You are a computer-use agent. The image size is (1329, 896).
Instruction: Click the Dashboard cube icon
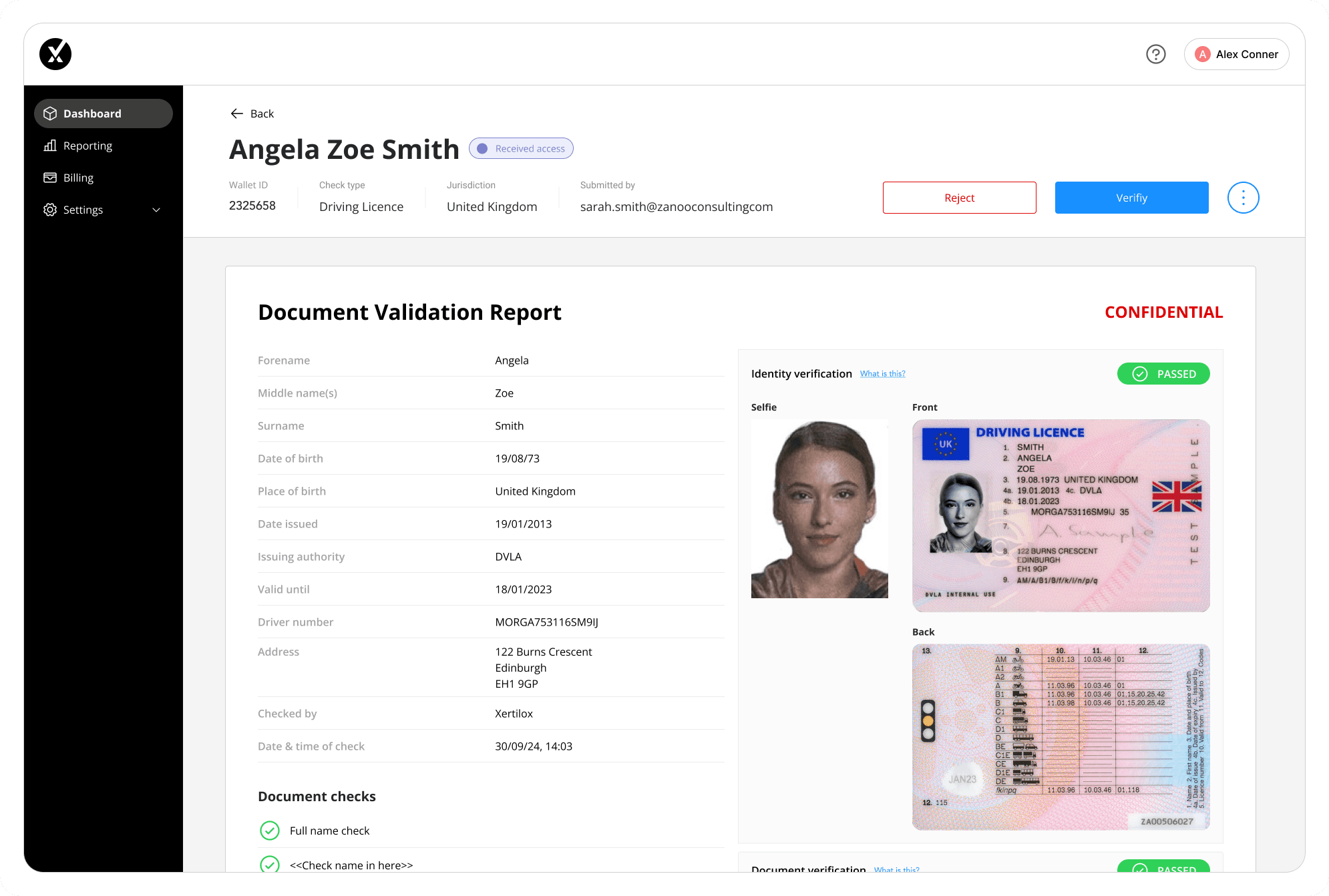50,114
